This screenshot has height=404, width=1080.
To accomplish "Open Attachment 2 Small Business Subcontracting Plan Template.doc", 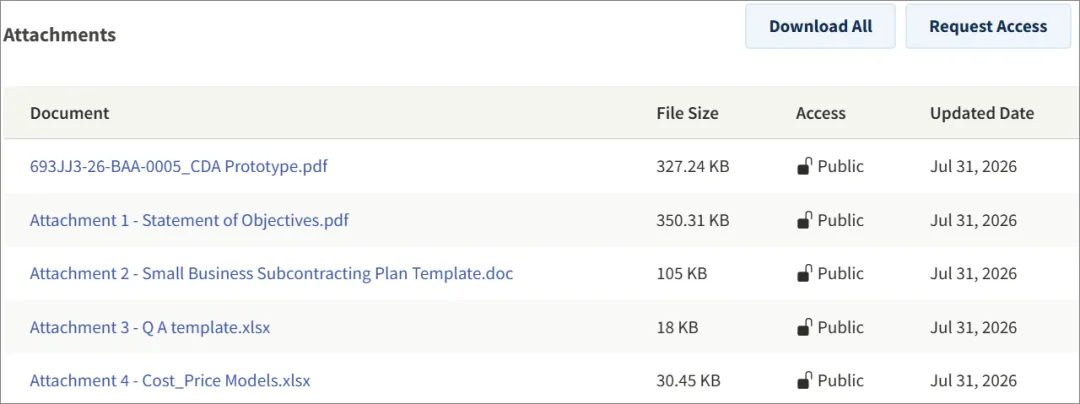I will [x=271, y=274].
